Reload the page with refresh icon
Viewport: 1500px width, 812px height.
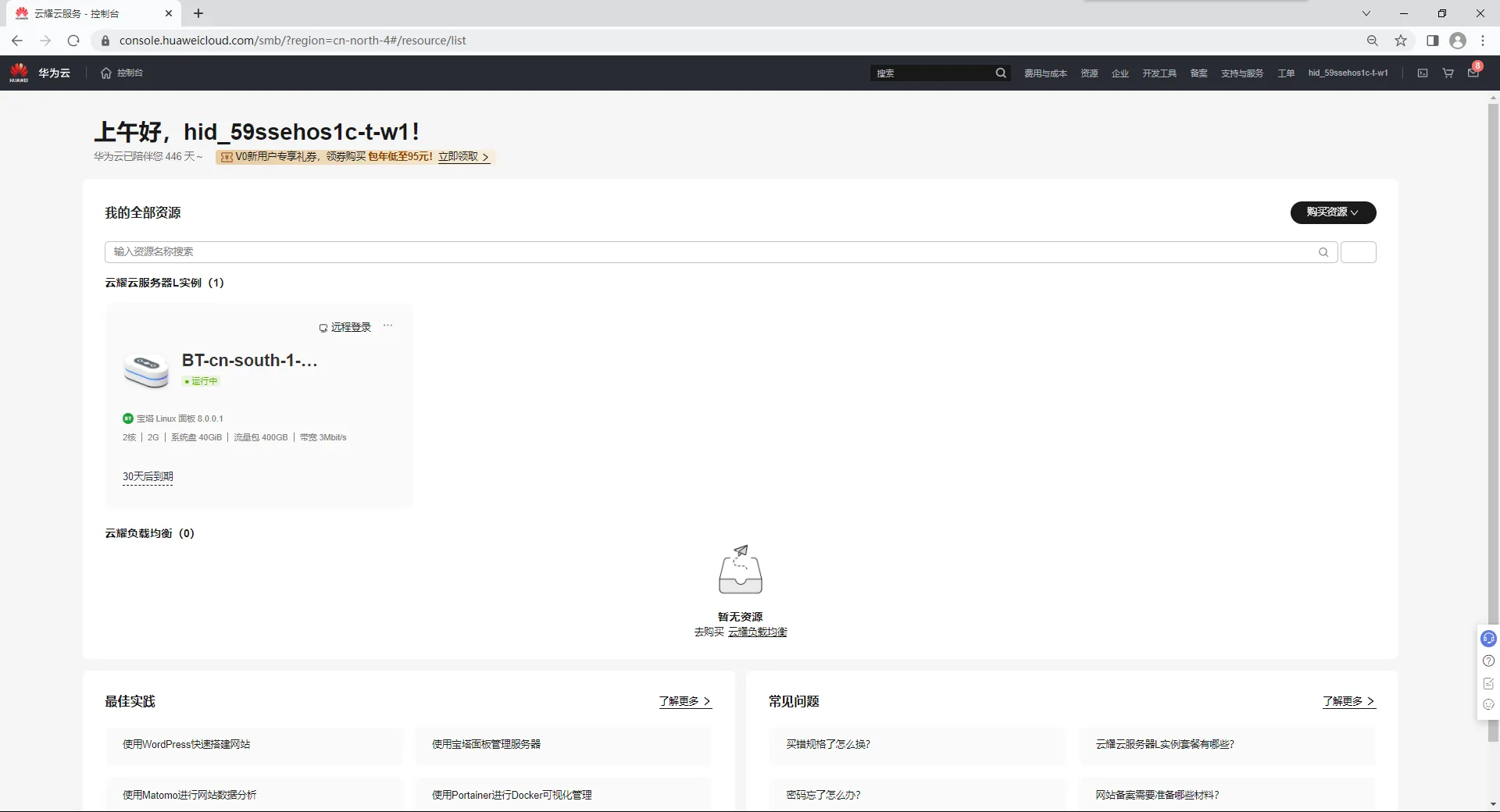coord(73,41)
